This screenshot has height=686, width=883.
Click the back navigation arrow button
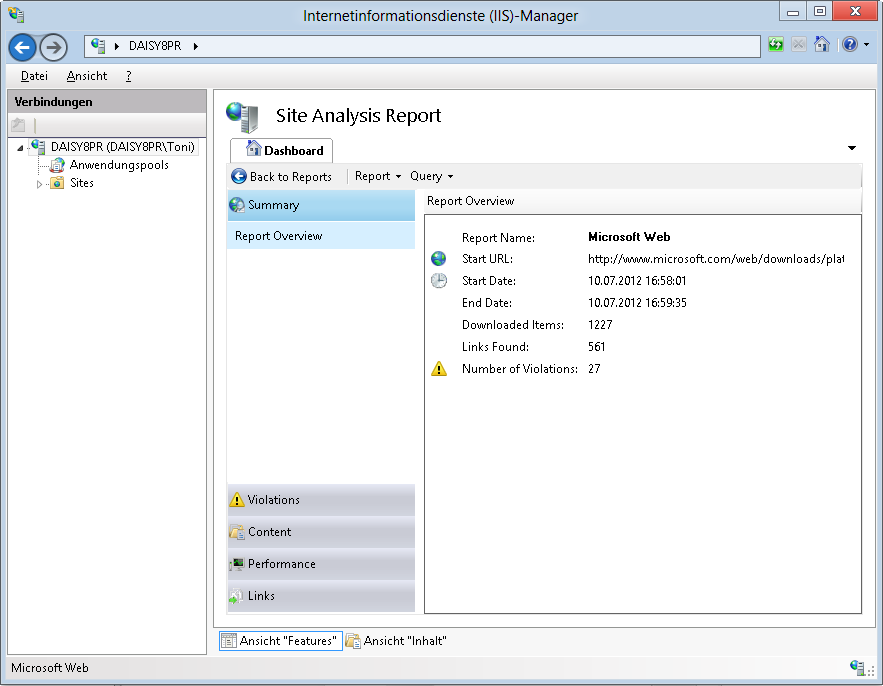[x=23, y=47]
